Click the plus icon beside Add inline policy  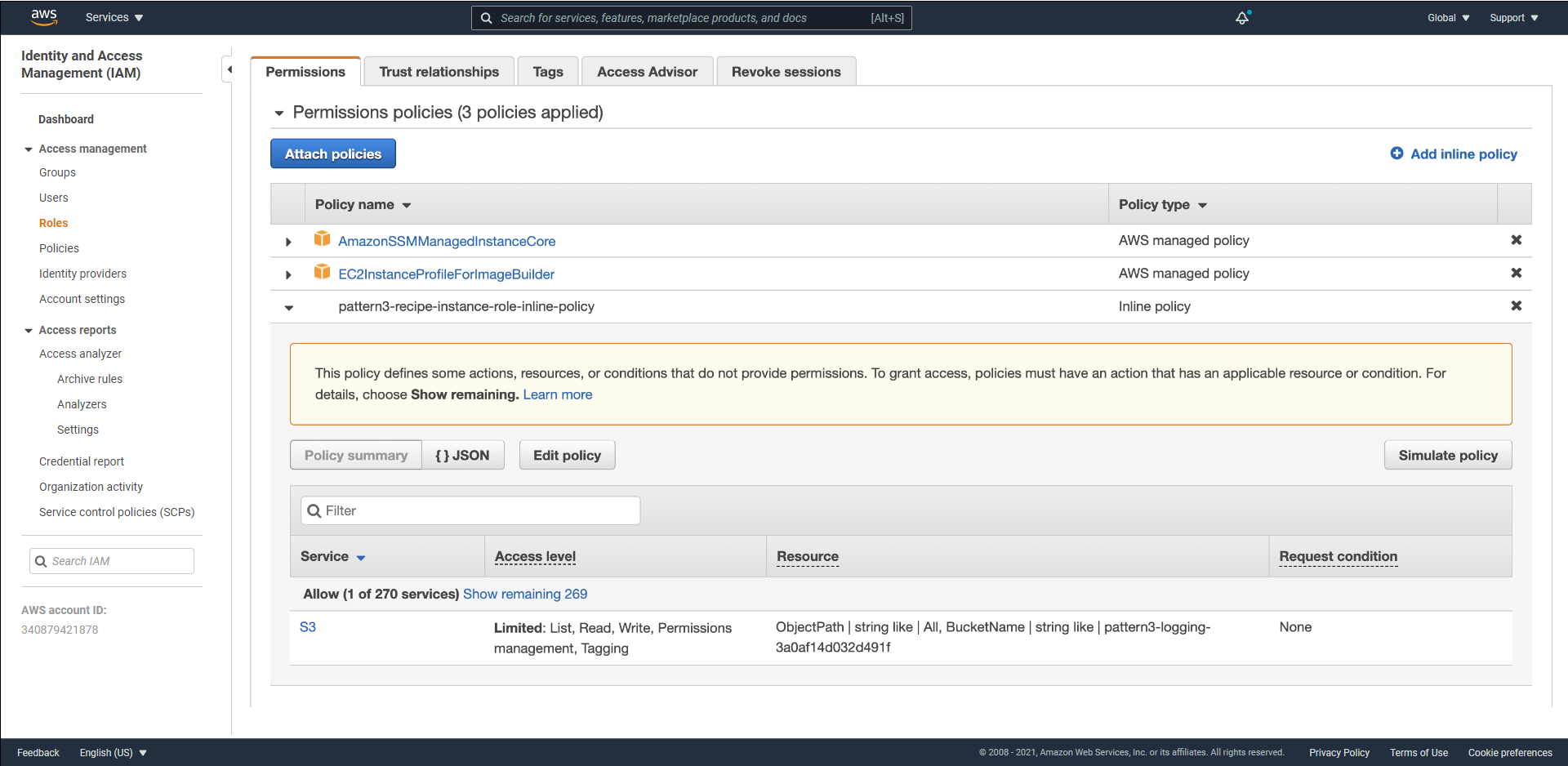click(x=1396, y=154)
